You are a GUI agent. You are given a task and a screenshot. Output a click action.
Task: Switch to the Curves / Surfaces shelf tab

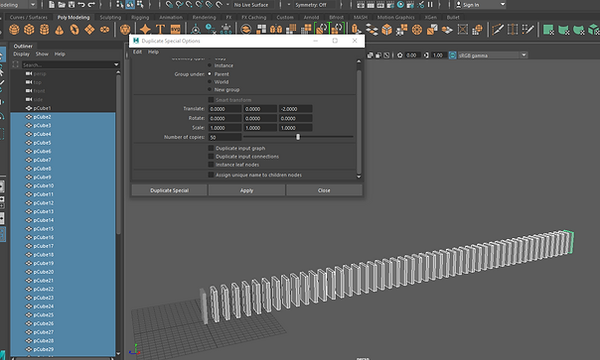point(29,17)
